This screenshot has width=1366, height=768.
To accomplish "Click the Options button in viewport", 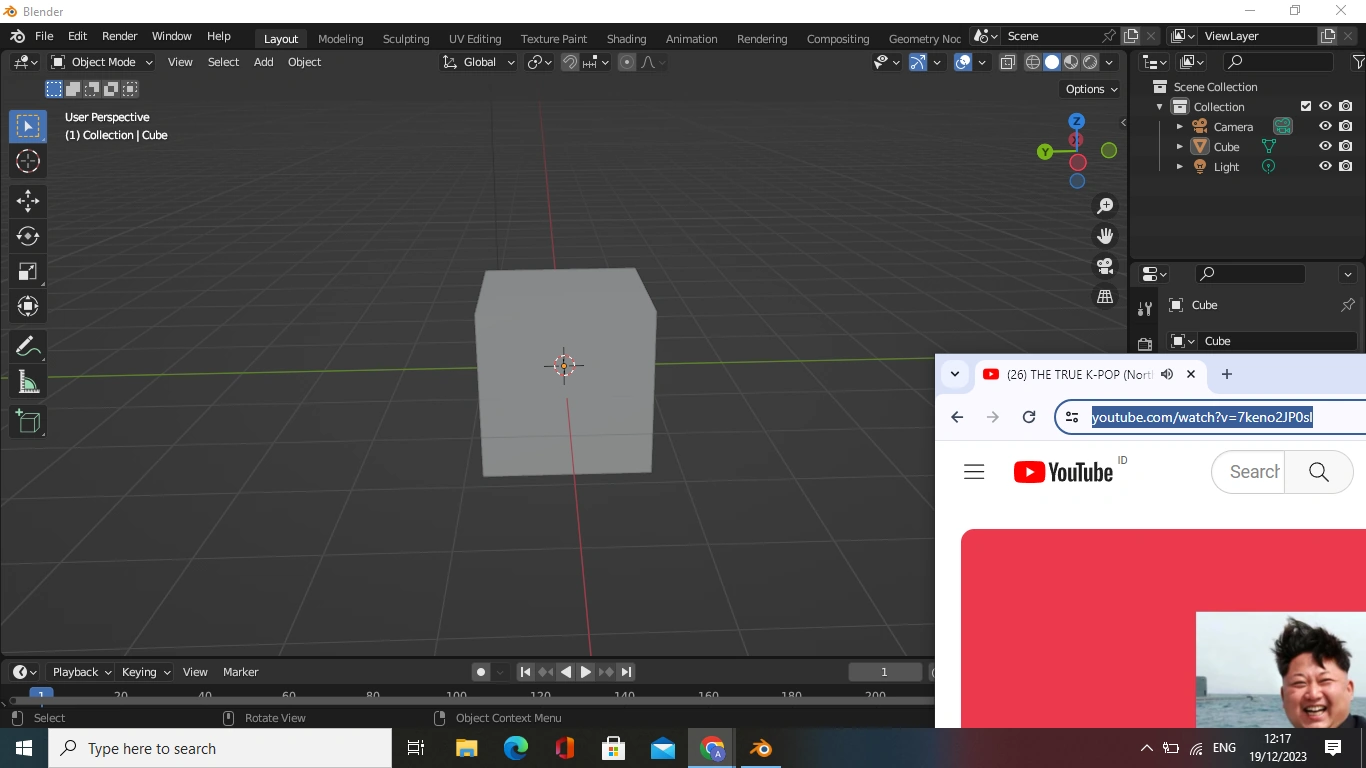I will [x=1091, y=89].
